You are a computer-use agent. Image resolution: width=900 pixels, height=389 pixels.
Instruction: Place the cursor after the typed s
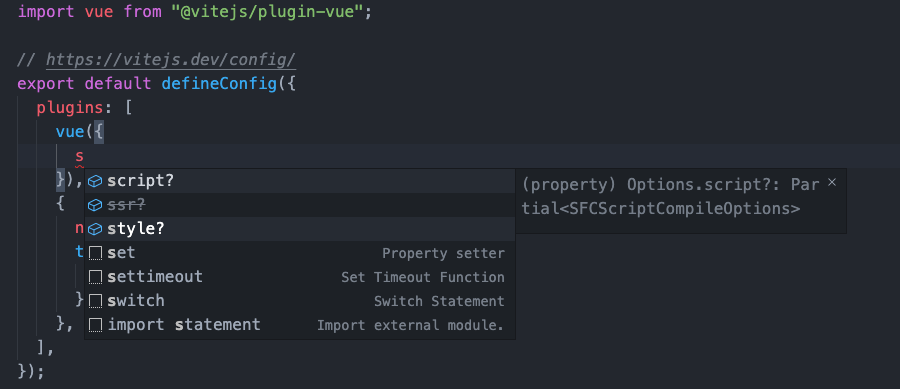point(84,156)
